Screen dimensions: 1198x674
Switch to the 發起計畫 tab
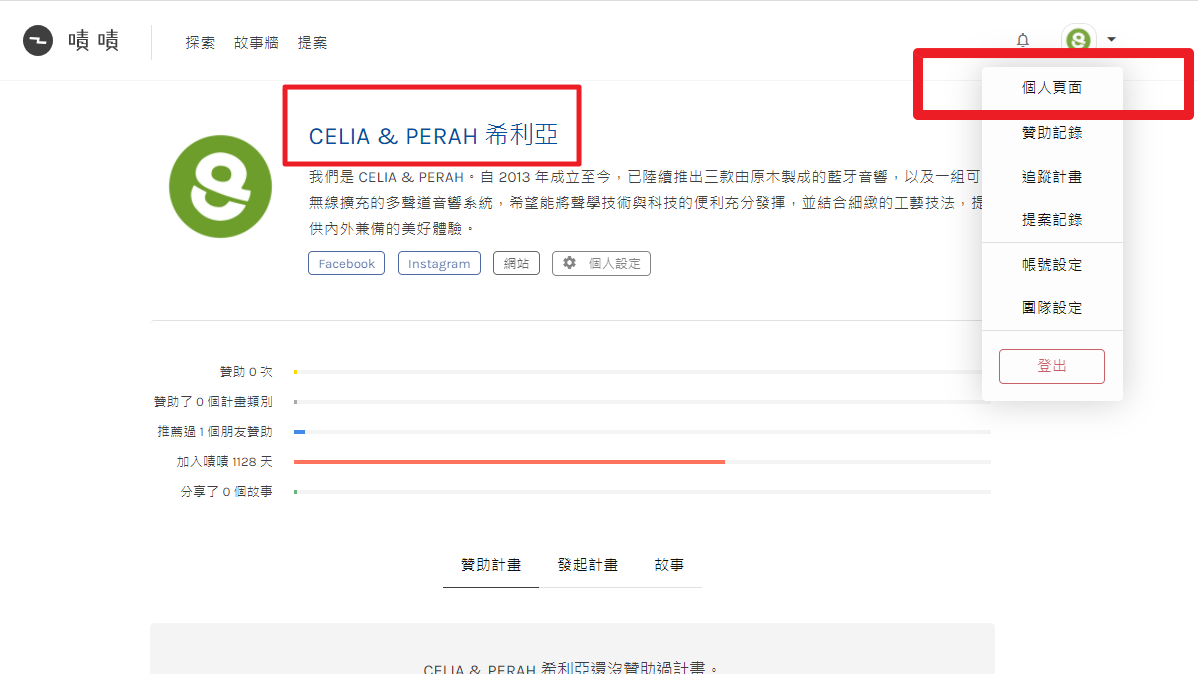[x=587, y=565]
